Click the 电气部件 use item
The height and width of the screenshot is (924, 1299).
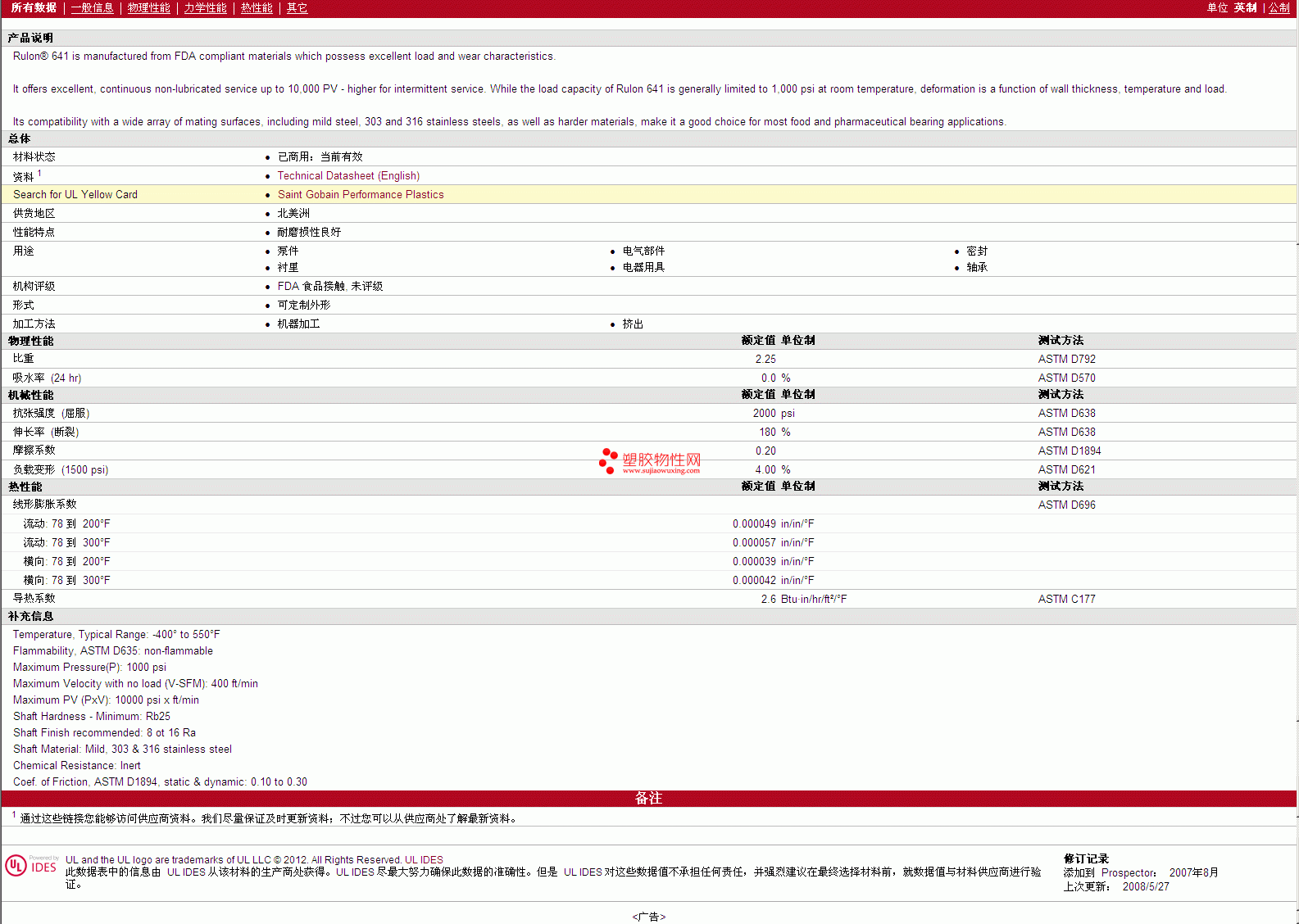pyautogui.click(x=643, y=251)
